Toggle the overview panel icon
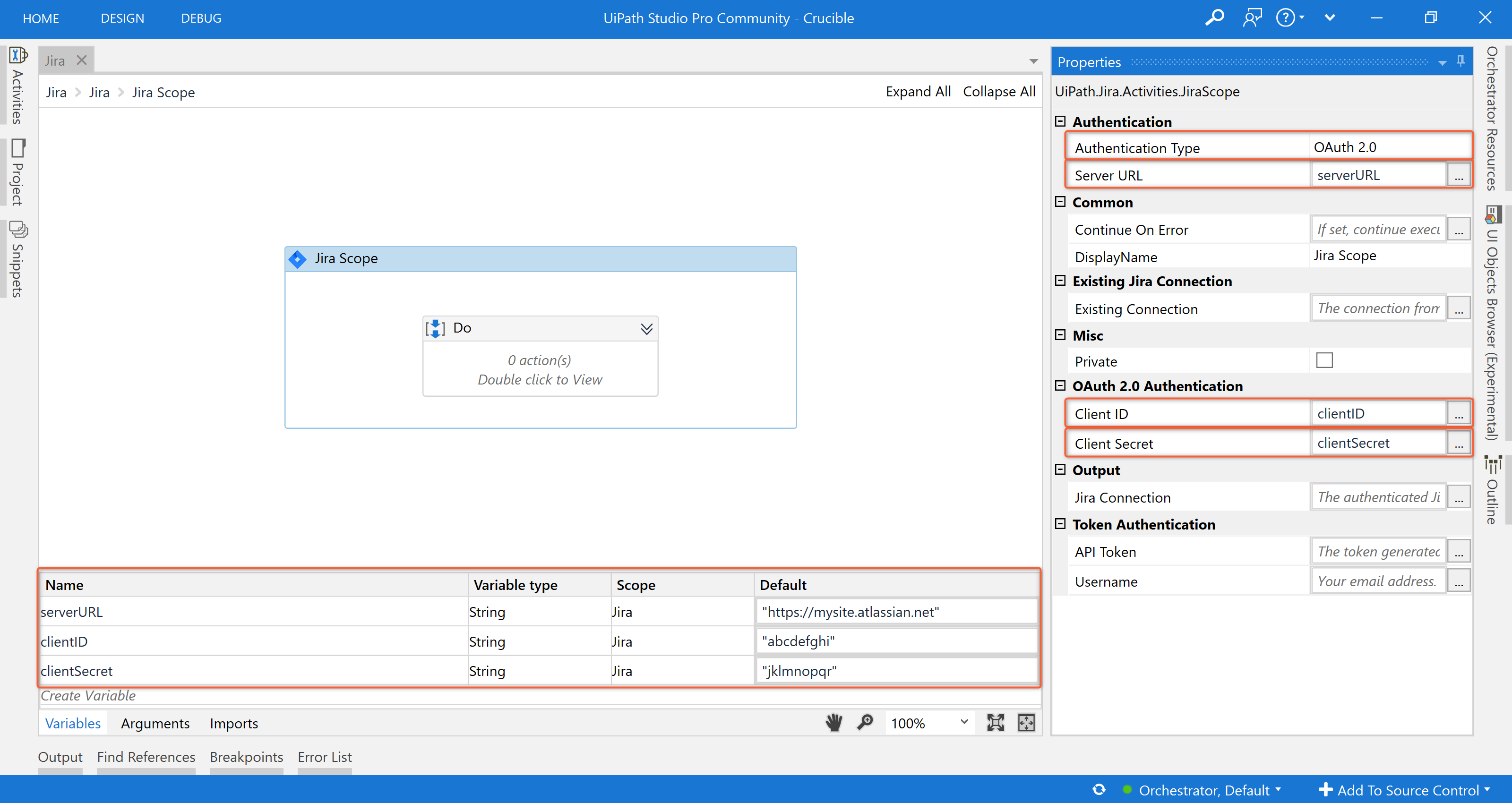The image size is (1512, 803). [1026, 723]
